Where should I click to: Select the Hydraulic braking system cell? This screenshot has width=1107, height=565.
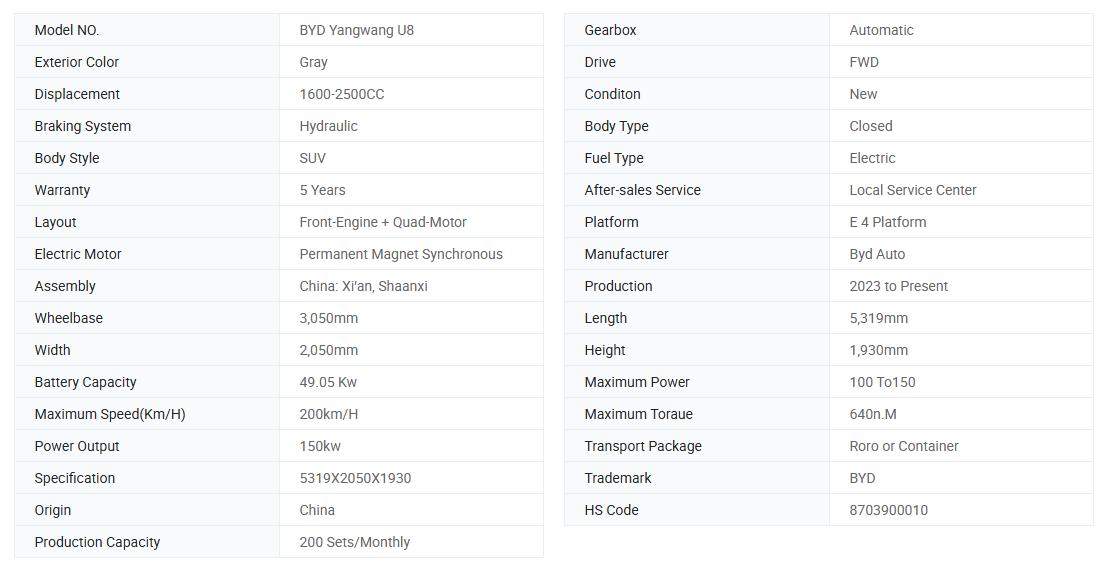[x=412, y=126]
